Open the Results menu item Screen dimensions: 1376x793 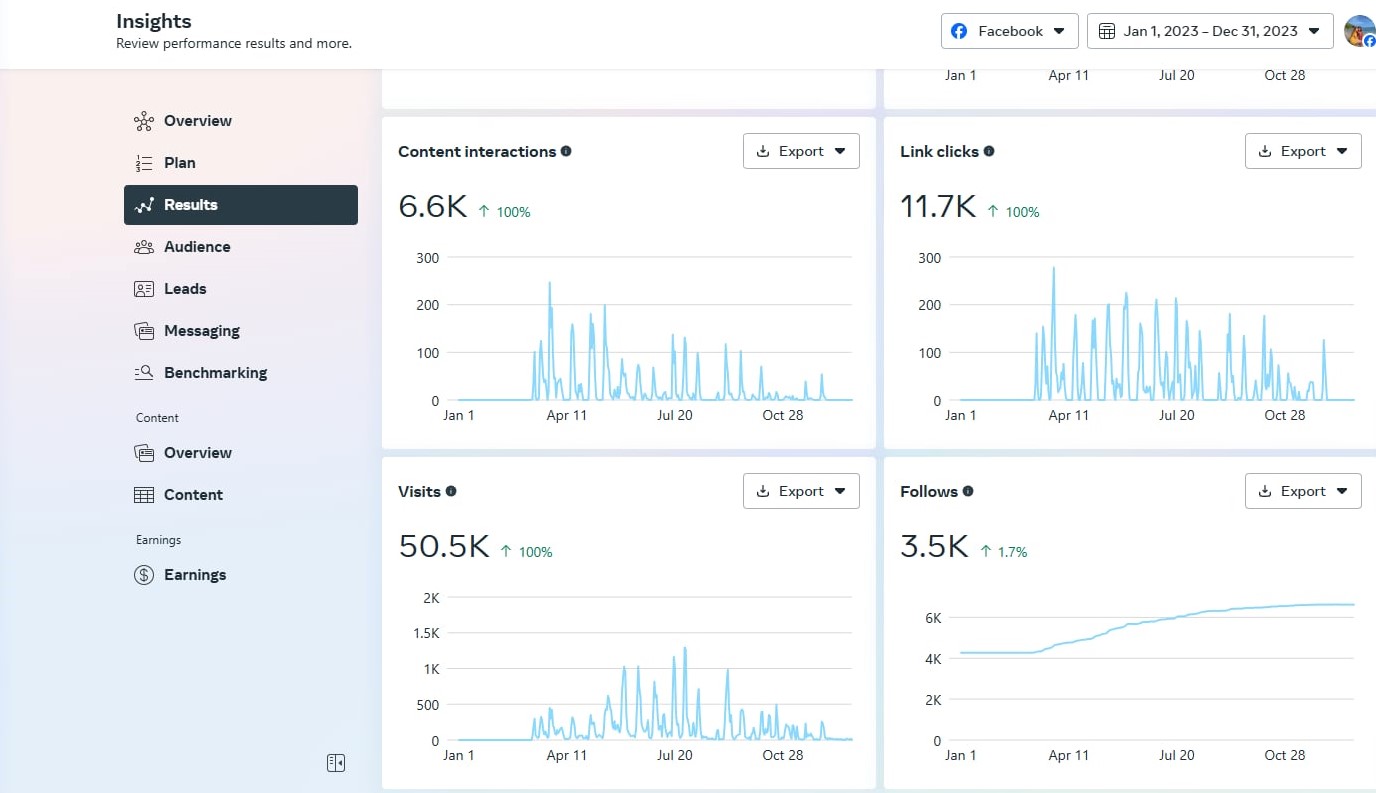click(241, 205)
